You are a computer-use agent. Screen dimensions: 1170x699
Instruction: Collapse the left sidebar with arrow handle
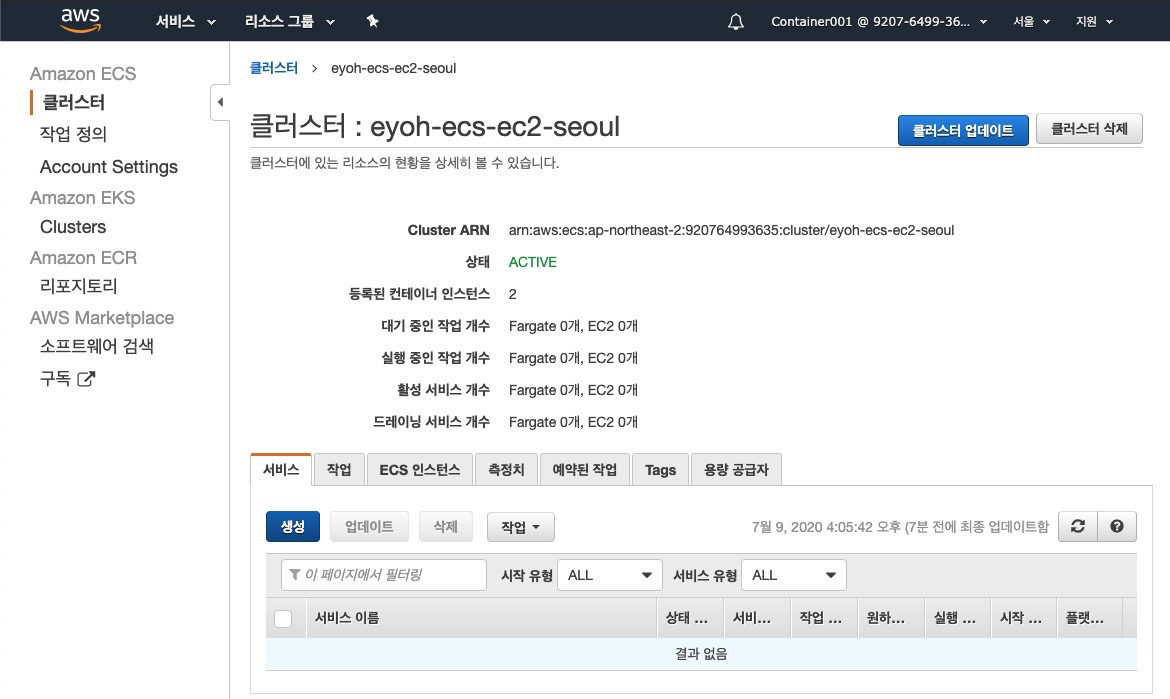[220, 102]
